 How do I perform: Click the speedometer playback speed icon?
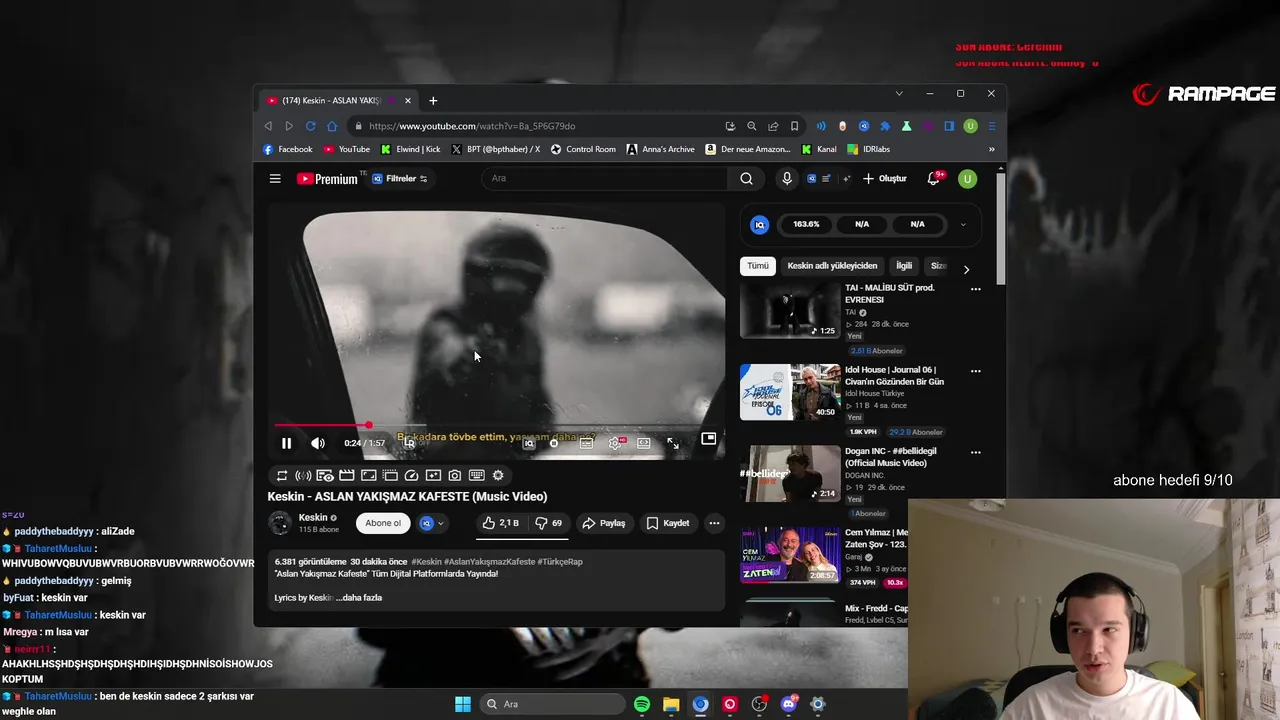(411, 476)
